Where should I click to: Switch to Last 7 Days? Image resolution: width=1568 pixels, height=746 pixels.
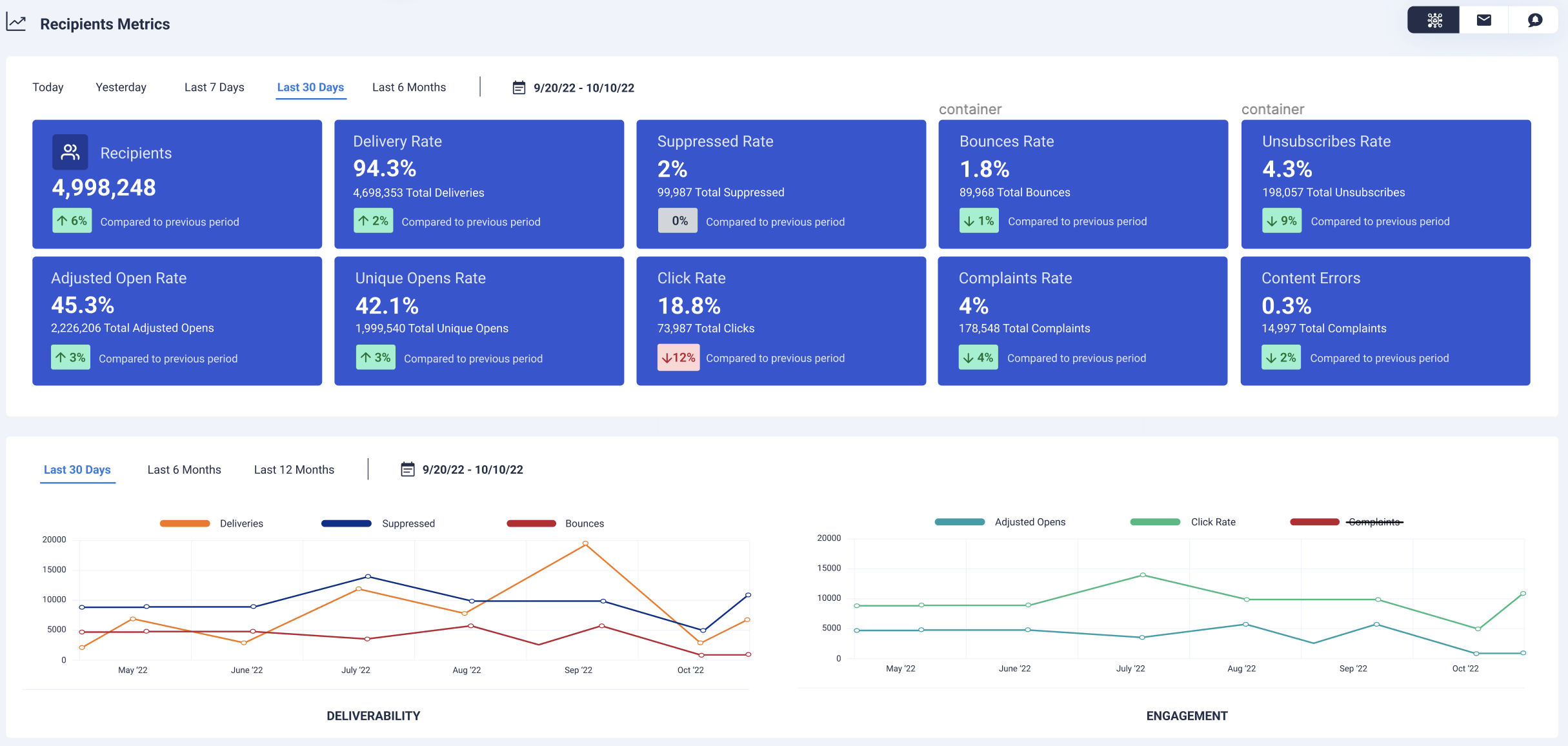[x=214, y=87]
